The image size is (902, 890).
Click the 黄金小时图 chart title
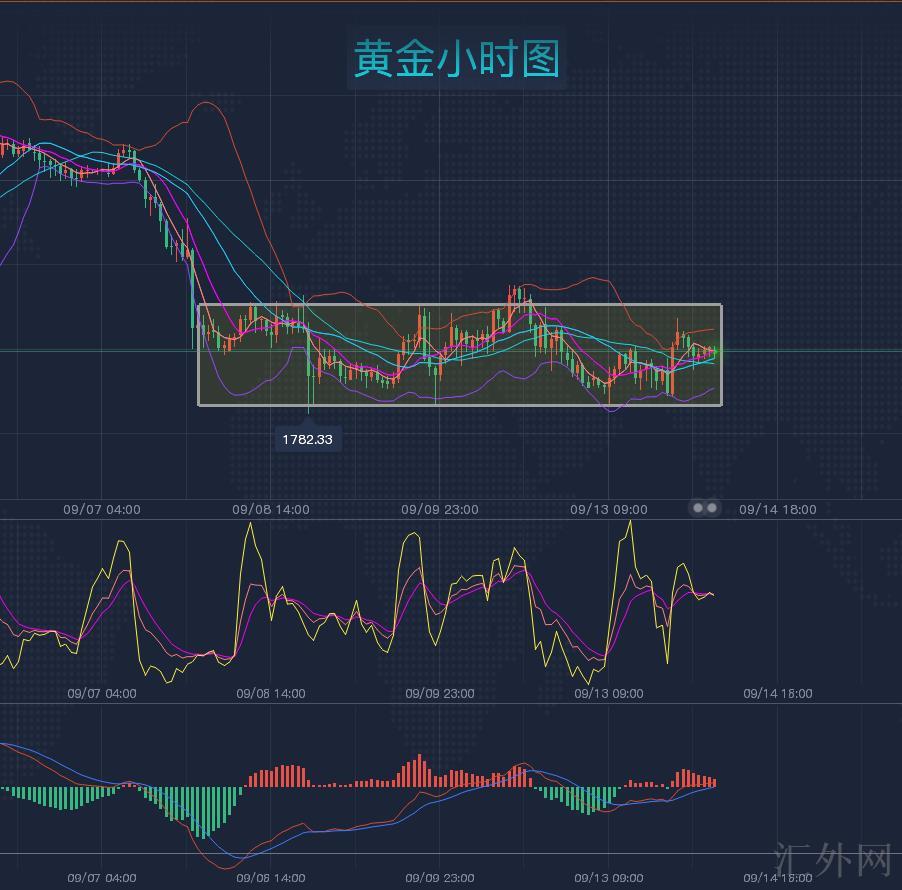pyautogui.click(x=456, y=60)
